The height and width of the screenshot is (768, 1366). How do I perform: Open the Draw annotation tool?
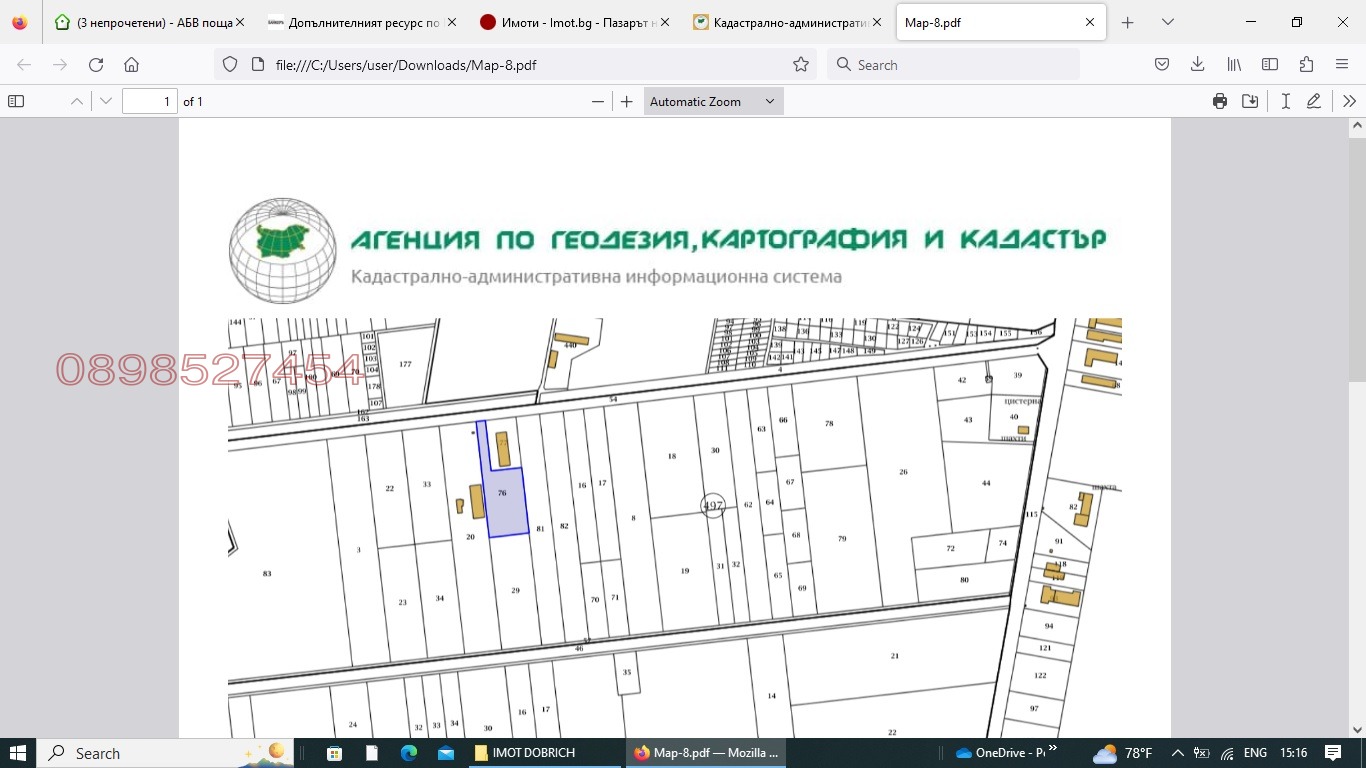pos(1313,101)
